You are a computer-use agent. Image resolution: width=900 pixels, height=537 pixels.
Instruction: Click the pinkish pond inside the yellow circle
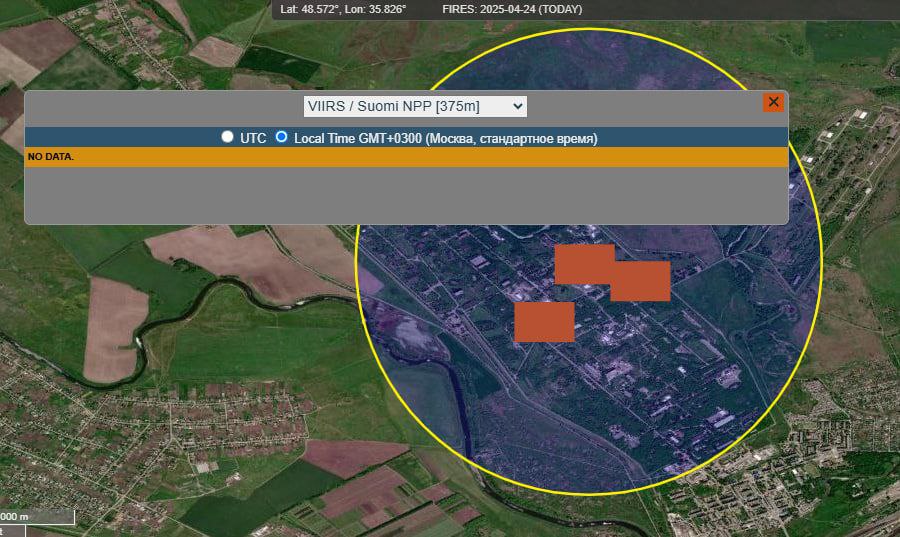tap(411, 336)
